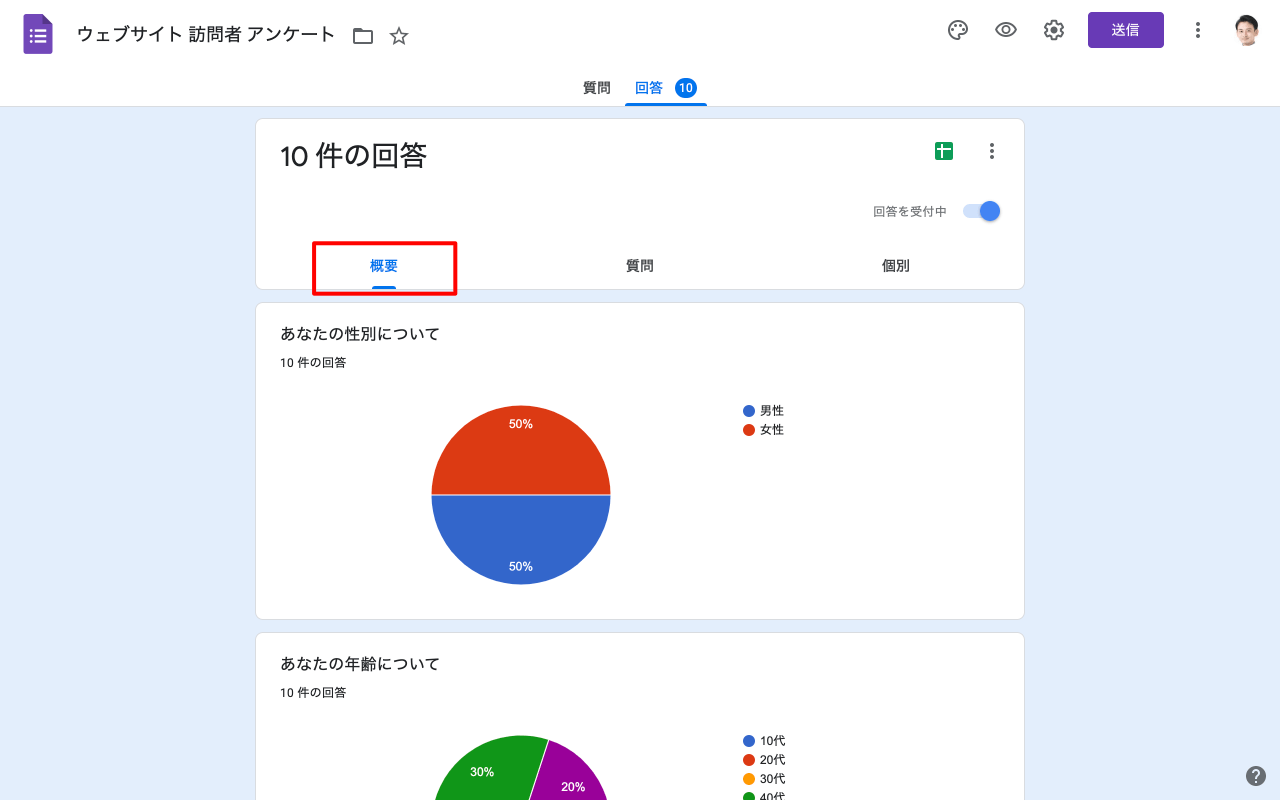Open responses card more options menu
This screenshot has height=800, width=1280.
992,151
